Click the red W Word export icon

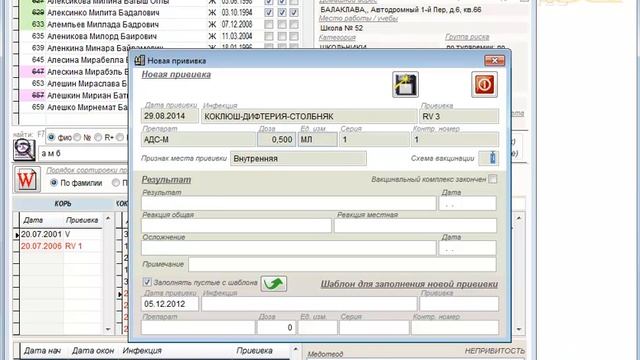(27, 180)
